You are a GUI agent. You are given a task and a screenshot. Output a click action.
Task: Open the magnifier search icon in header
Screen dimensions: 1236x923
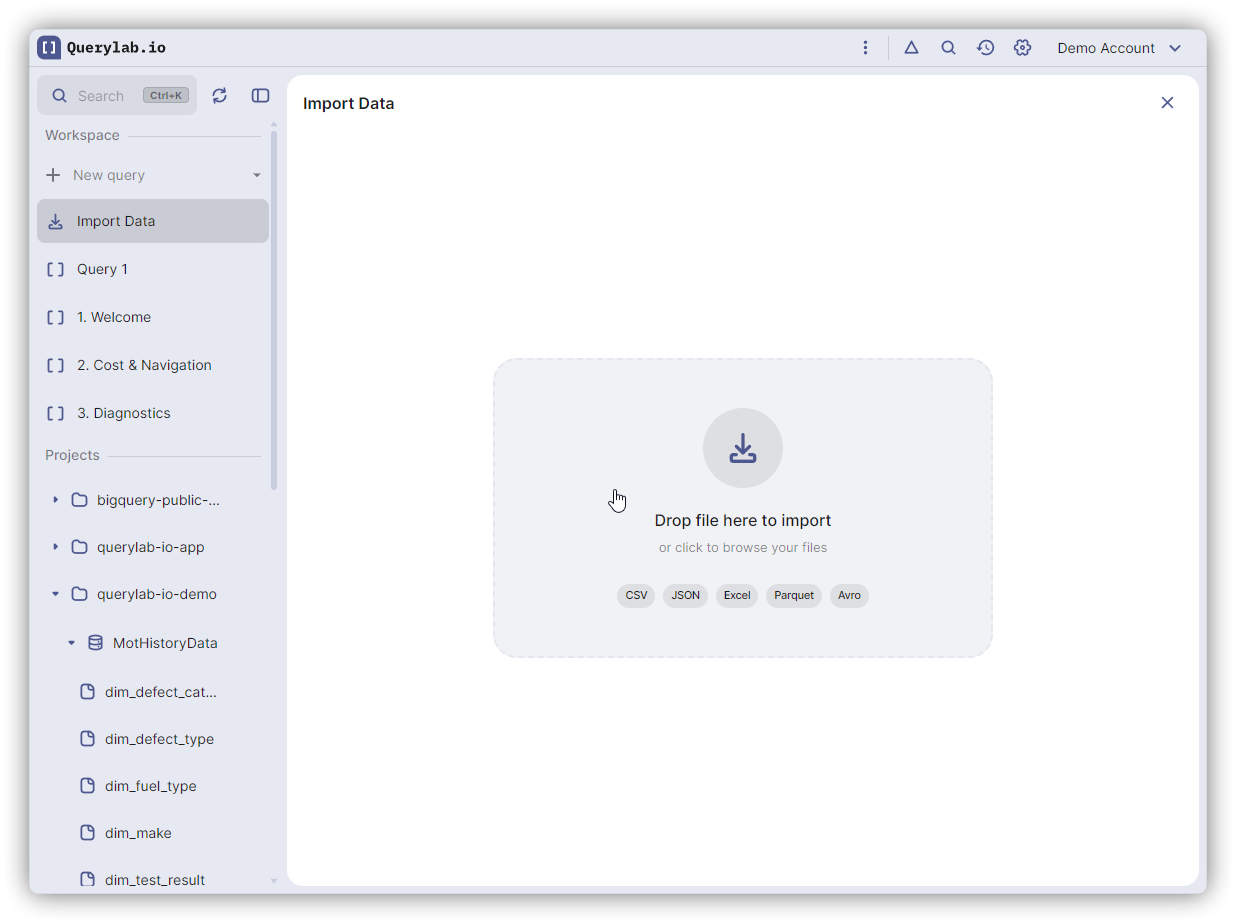(x=948, y=48)
